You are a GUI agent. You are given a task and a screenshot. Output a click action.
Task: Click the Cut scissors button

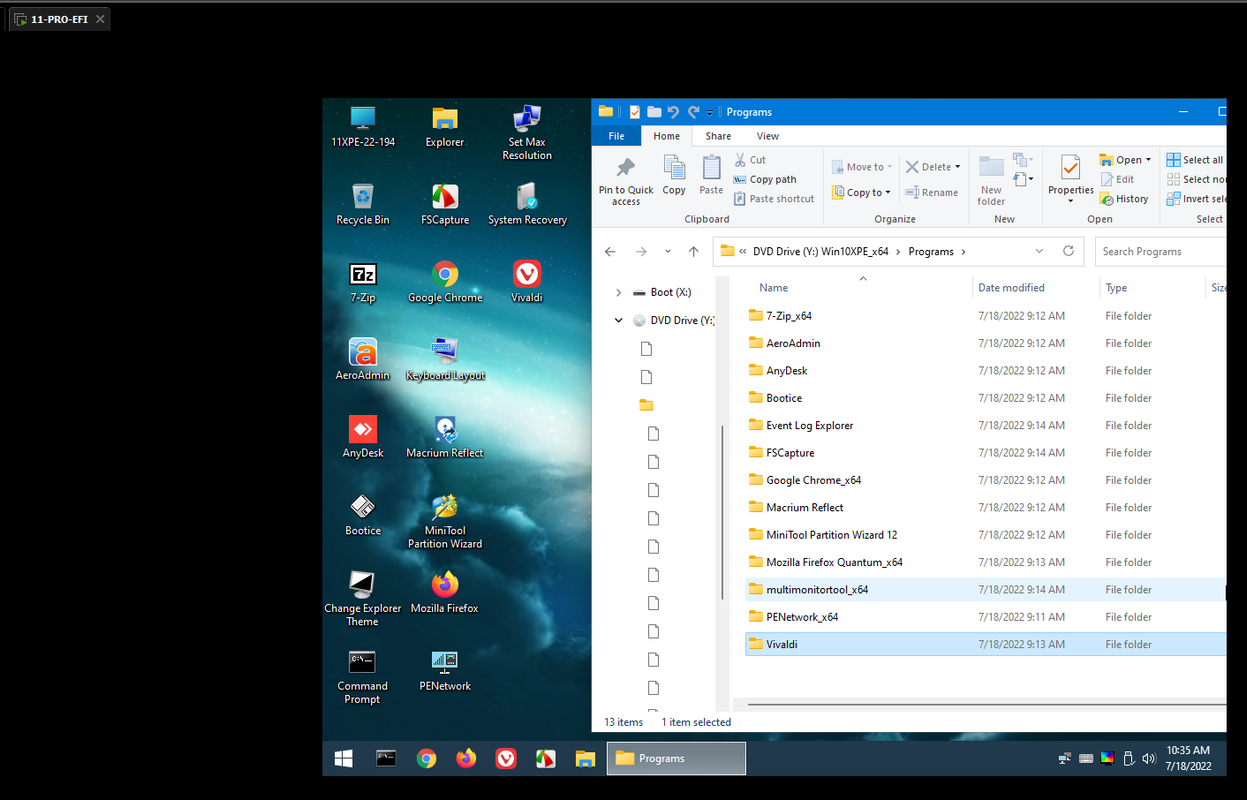point(750,160)
